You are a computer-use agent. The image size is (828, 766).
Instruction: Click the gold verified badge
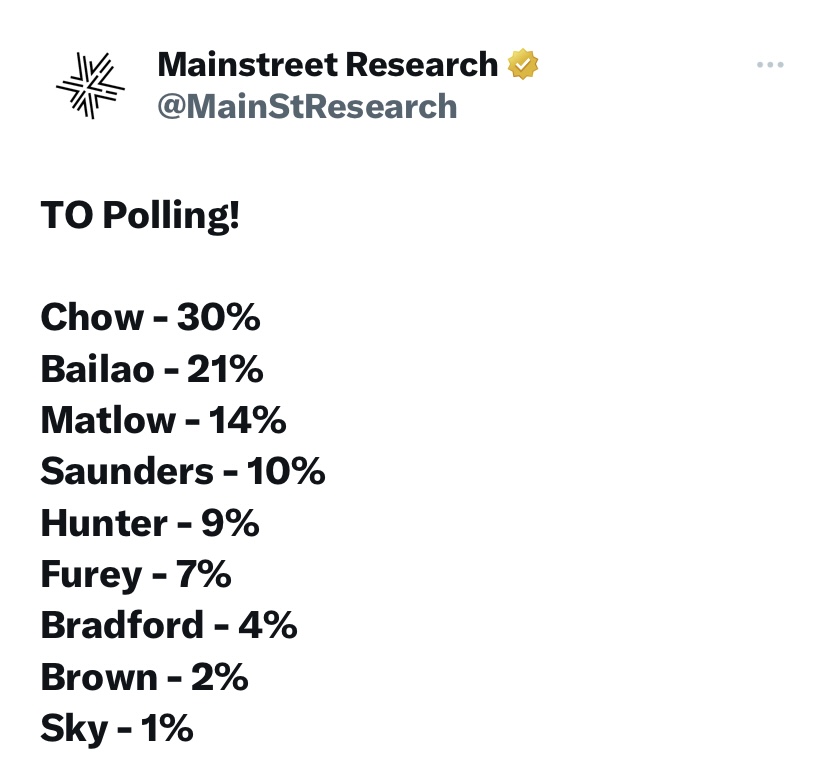[524, 65]
